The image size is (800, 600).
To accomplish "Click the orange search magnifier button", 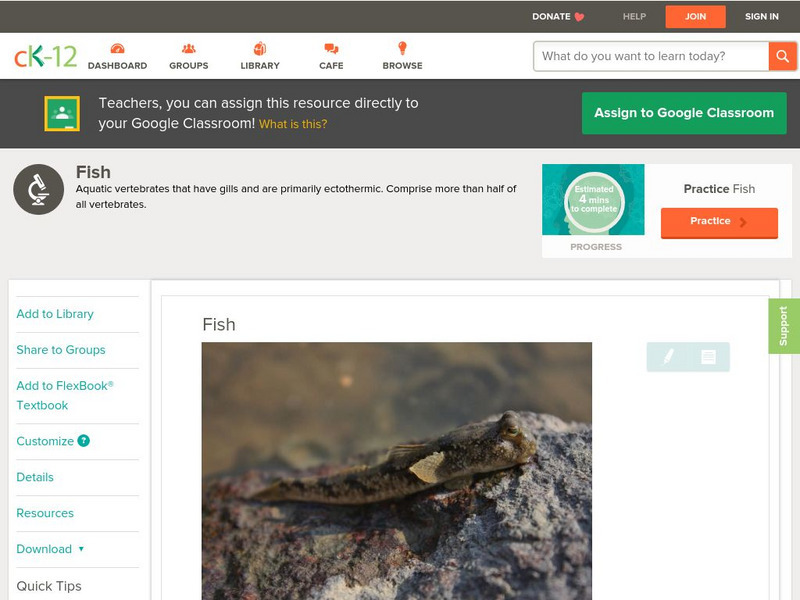I will pos(782,56).
